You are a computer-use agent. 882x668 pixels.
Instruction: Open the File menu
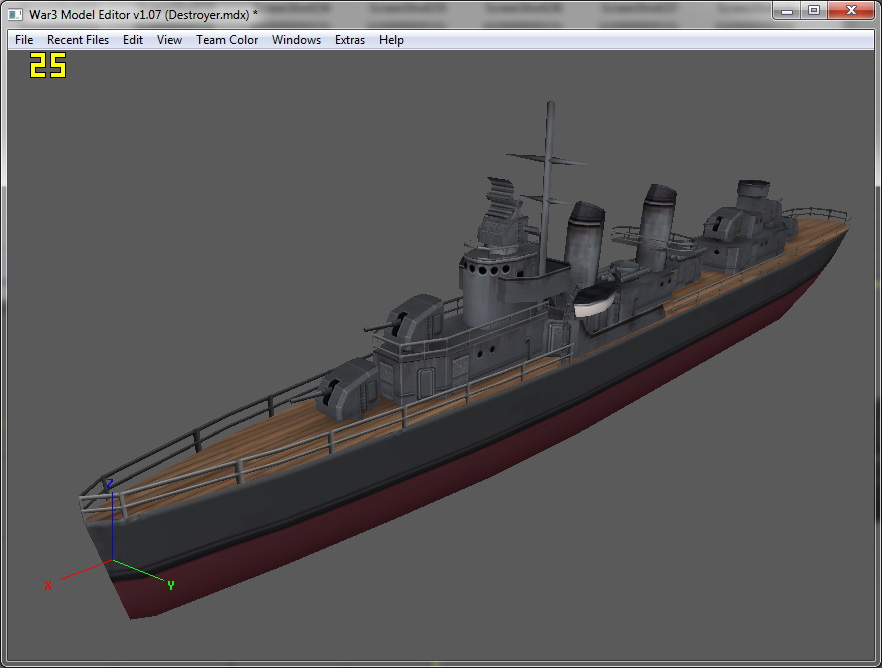click(x=24, y=40)
